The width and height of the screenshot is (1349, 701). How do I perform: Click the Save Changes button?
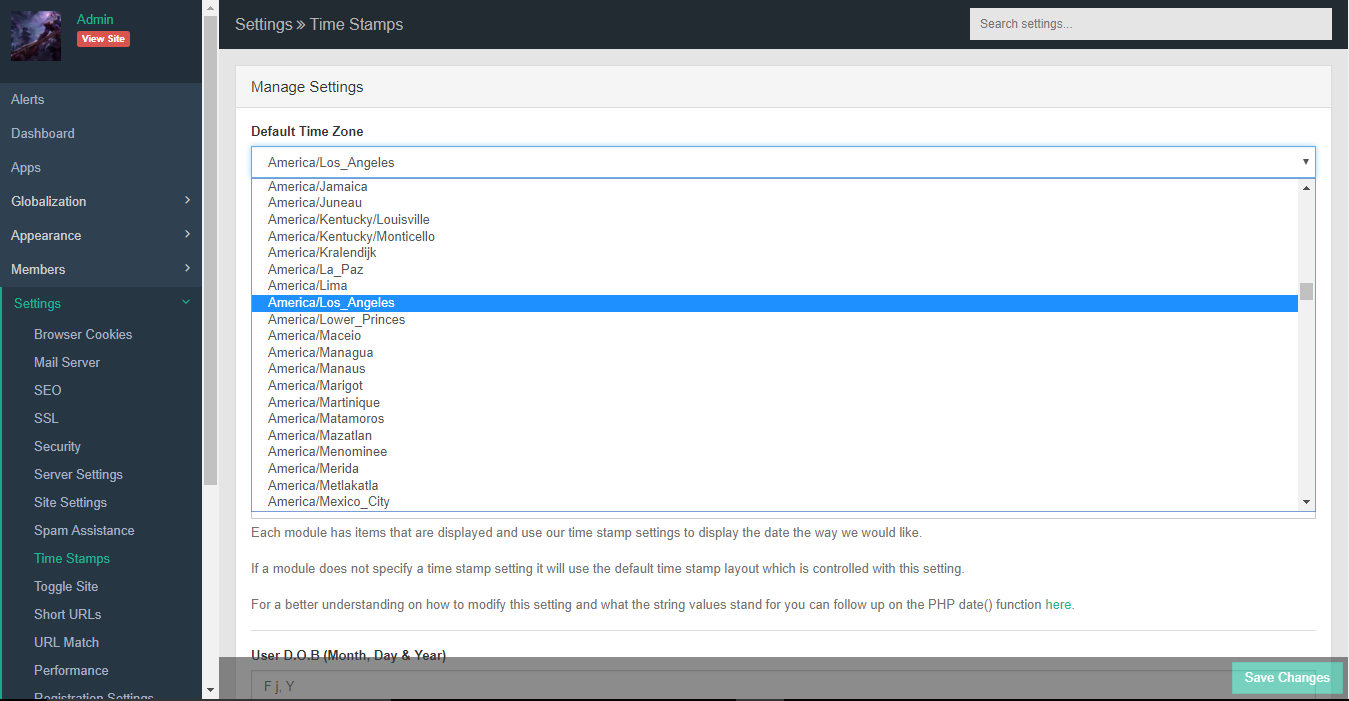pos(1286,677)
